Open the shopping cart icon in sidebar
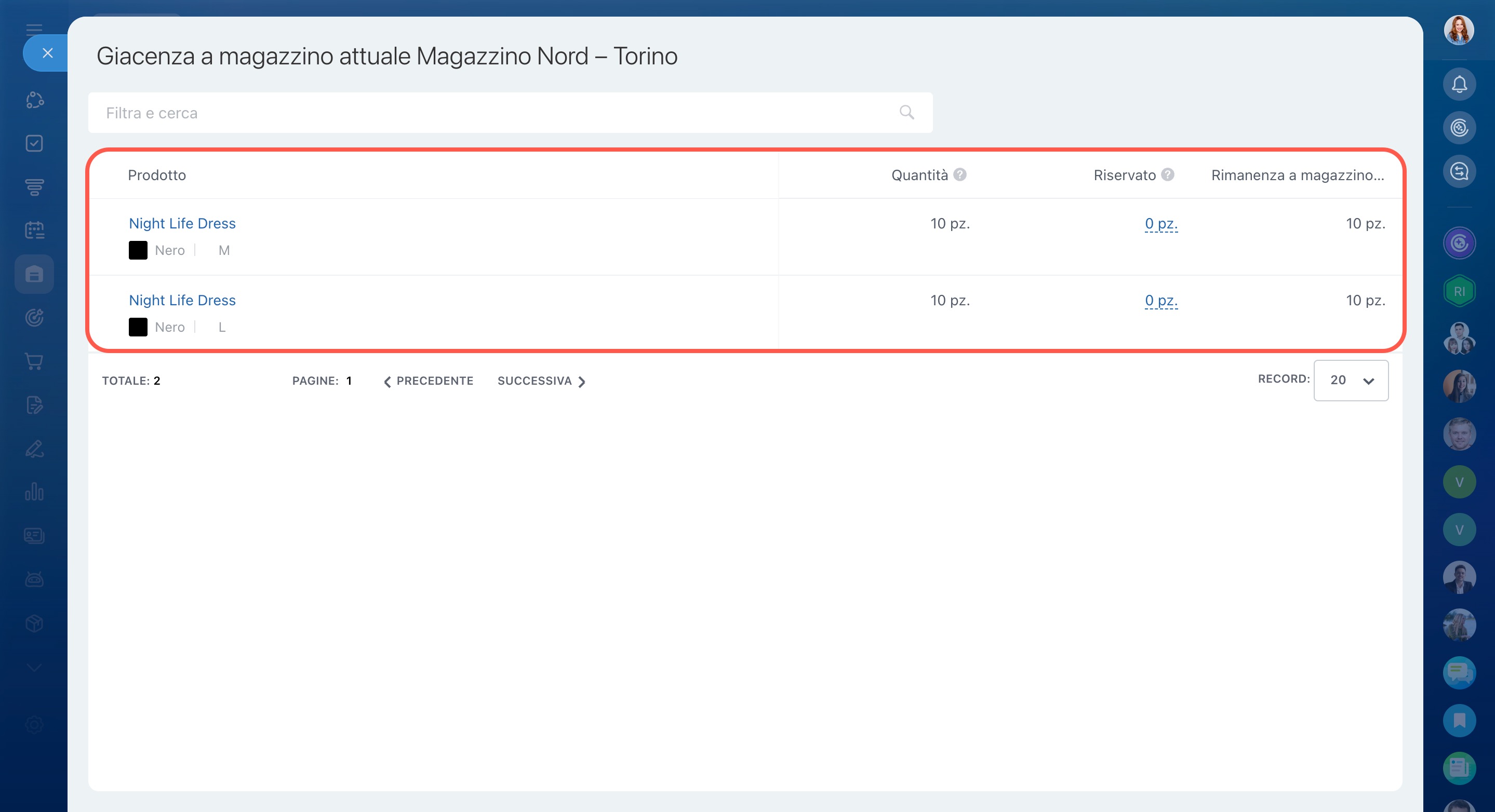 pyautogui.click(x=34, y=361)
